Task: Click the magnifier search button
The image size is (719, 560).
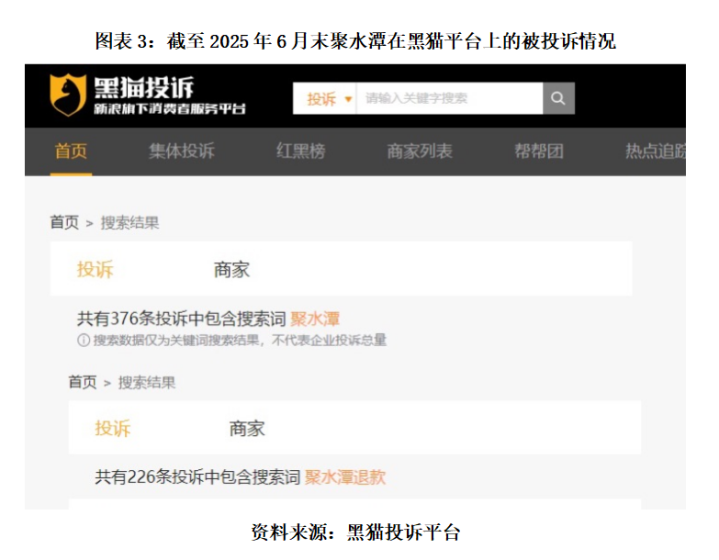Action: [559, 98]
